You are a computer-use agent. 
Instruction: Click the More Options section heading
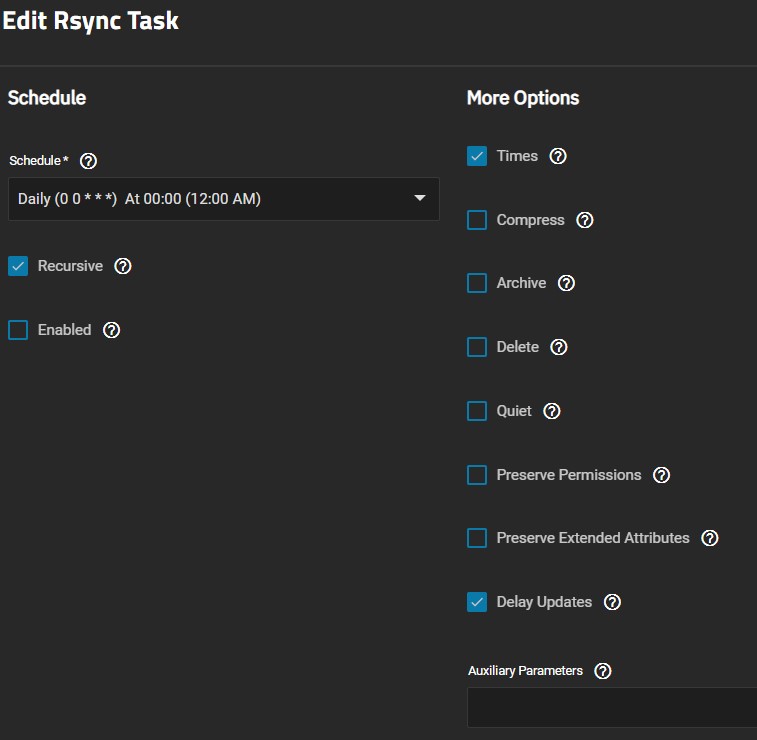[x=523, y=98]
